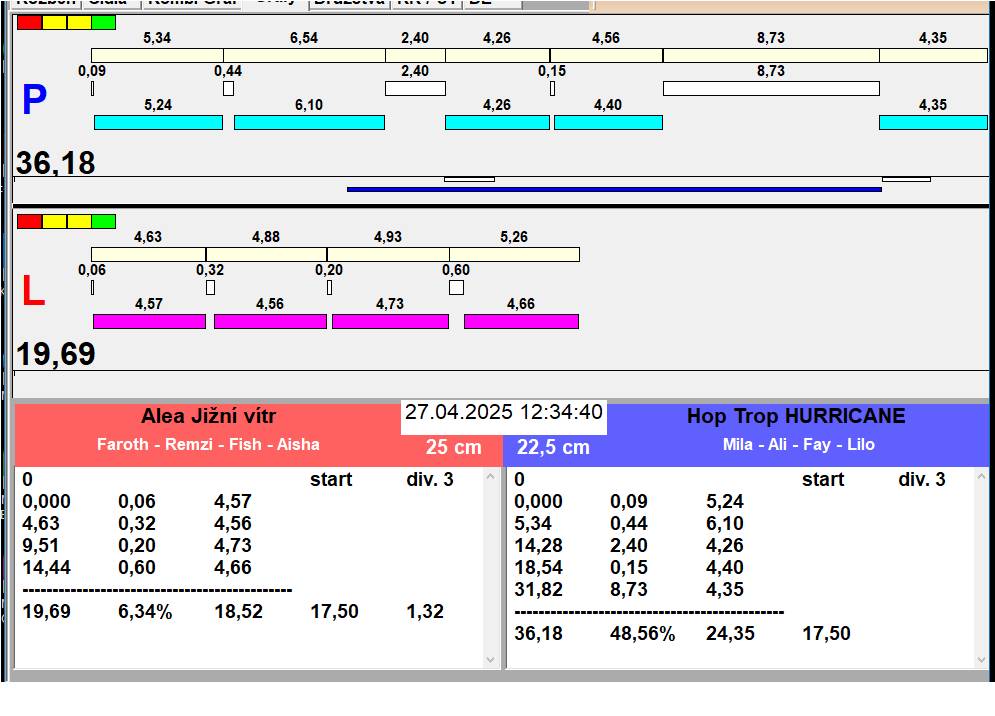Click the cream segment labeled 5,34
This screenshot has width=995, height=716.
click(x=157, y=55)
